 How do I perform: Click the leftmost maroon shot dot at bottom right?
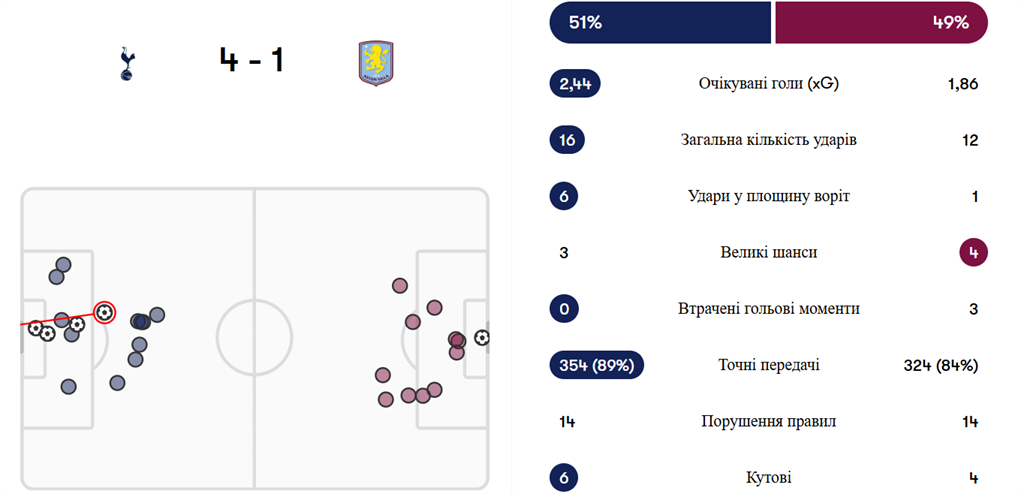click(381, 375)
